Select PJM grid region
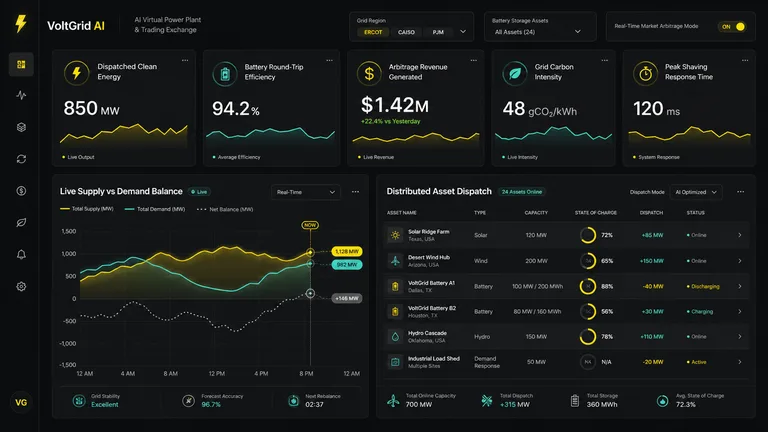 (x=438, y=32)
